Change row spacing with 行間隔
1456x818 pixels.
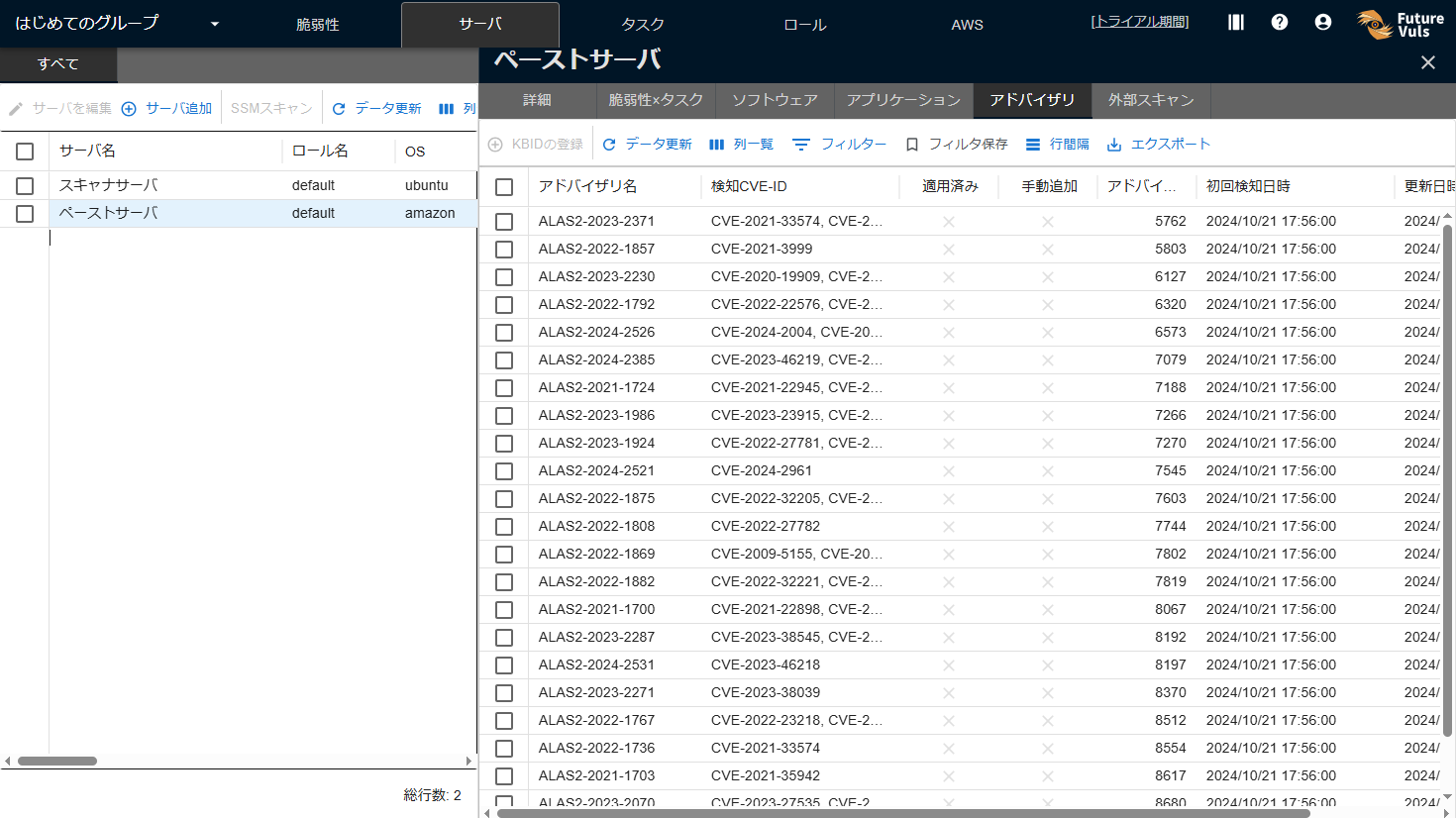pos(1057,144)
